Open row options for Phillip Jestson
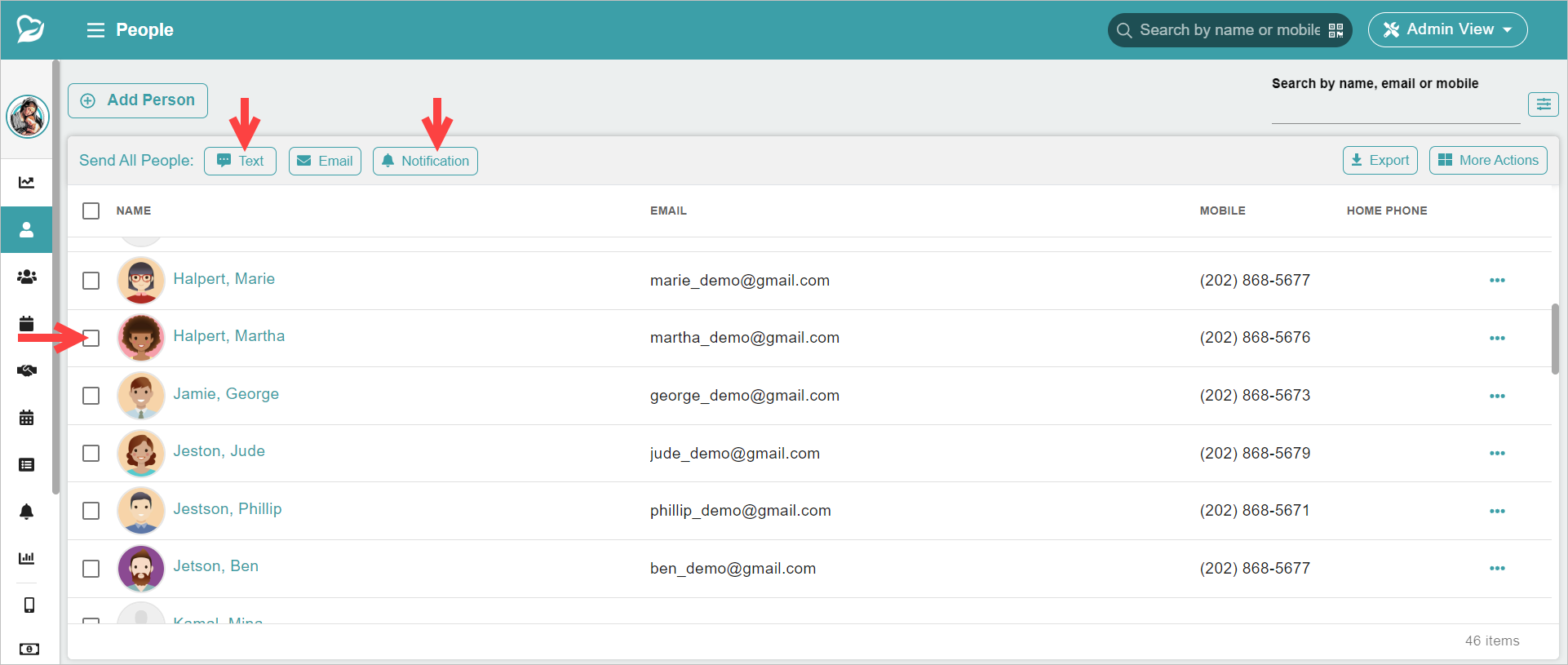This screenshot has height=665, width=1568. [x=1497, y=511]
